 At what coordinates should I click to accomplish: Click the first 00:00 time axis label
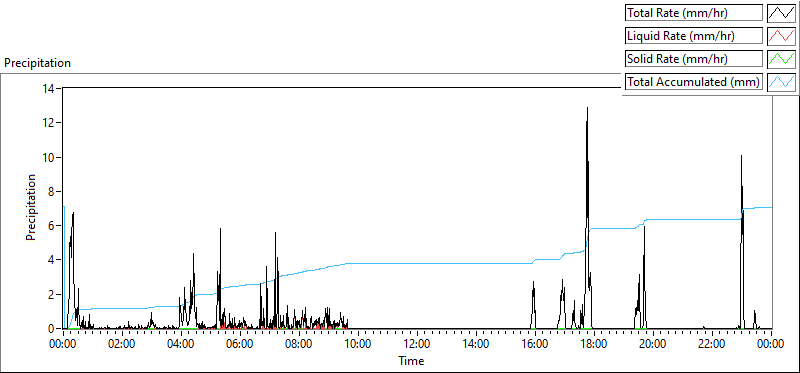(62, 344)
